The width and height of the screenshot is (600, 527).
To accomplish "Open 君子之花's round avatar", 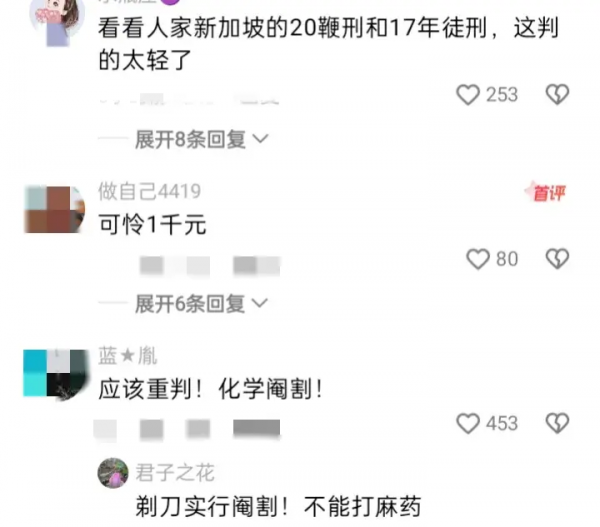I will [x=113, y=473].
